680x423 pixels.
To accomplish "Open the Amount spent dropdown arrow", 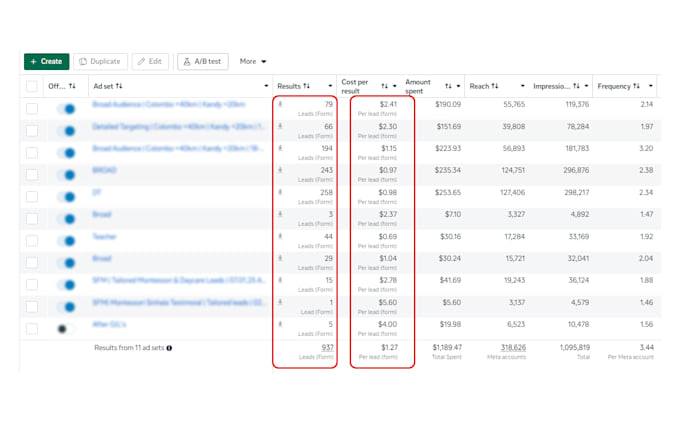I will 458,86.
